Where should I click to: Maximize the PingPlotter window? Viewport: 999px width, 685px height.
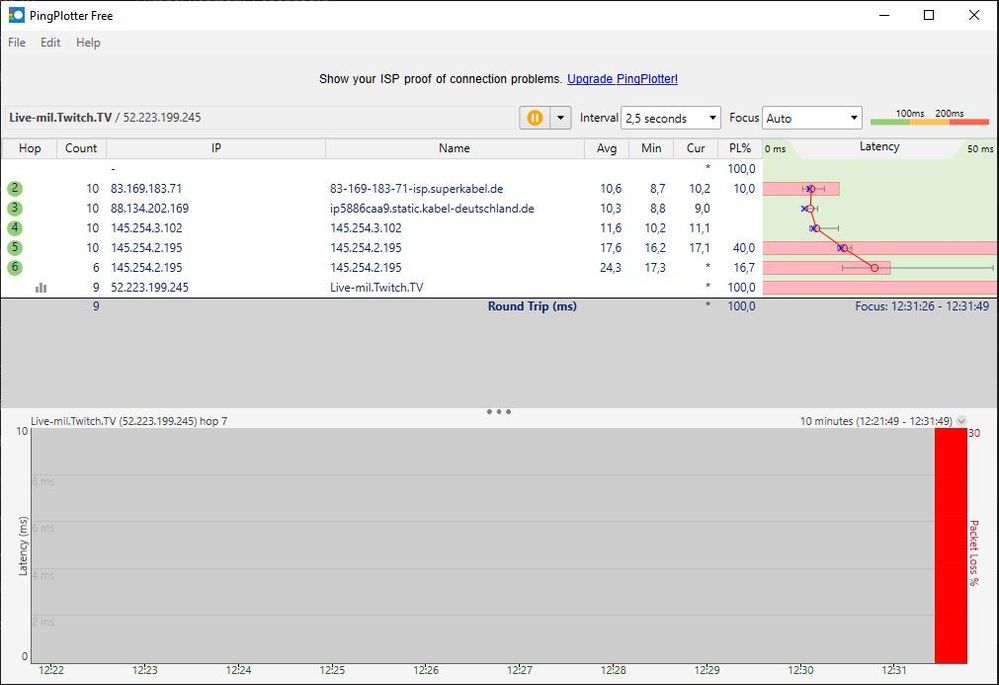click(x=929, y=15)
